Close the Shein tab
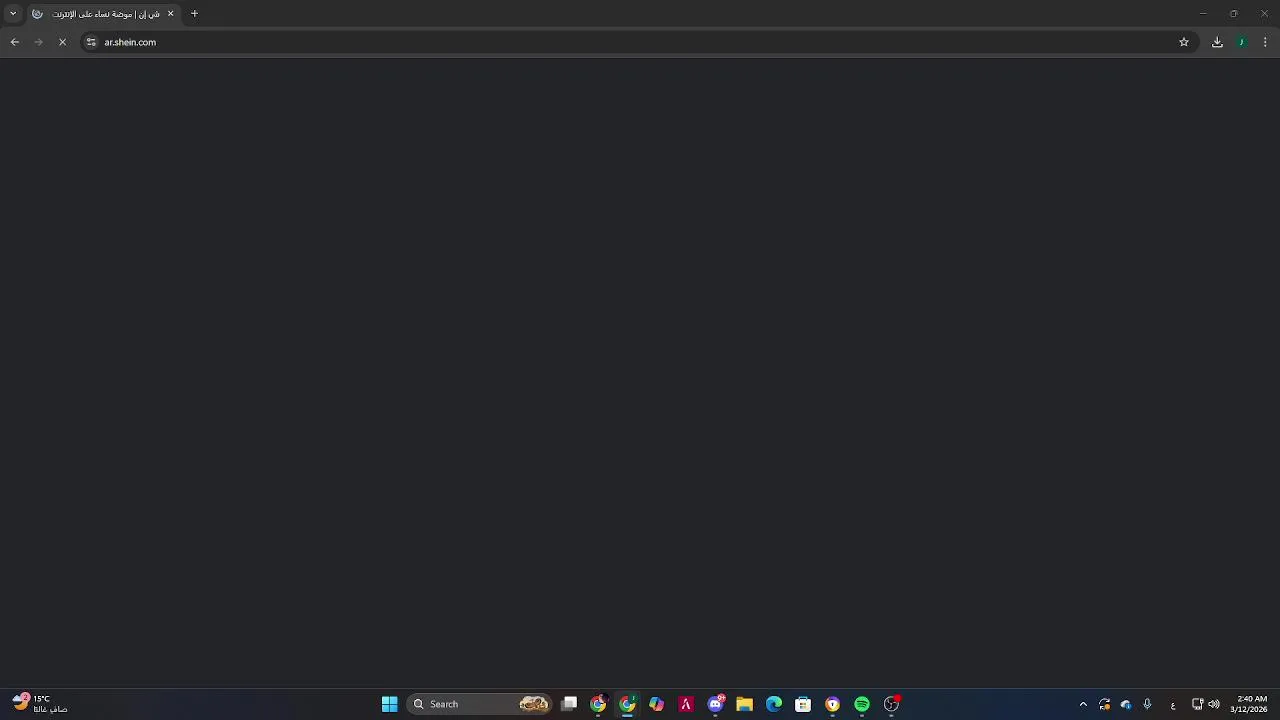The height and width of the screenshot is (720, 1280). coord(170,14)
